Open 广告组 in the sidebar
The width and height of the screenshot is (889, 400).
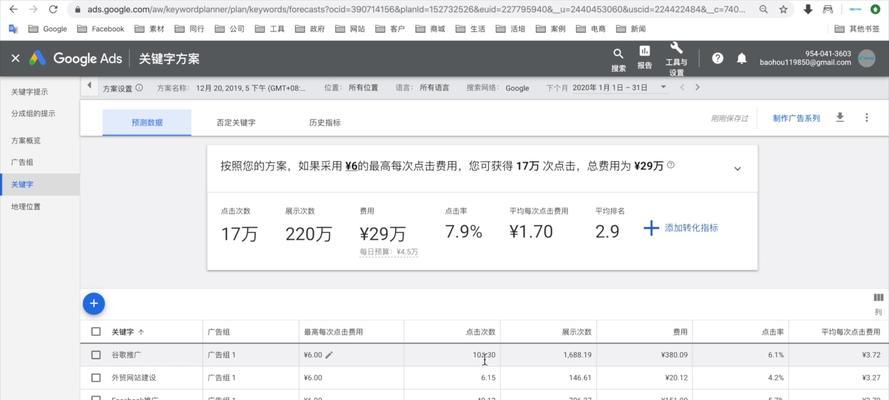[22, 162]
